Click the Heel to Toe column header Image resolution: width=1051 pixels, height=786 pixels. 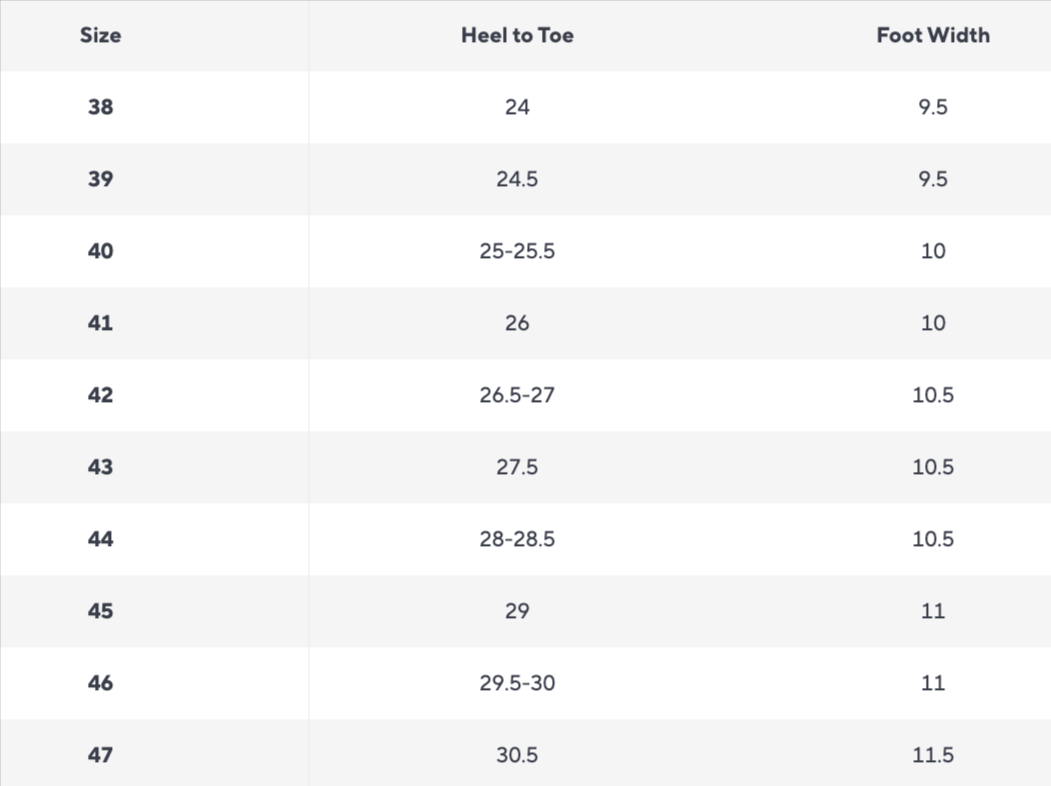click(x=517, y=35)
